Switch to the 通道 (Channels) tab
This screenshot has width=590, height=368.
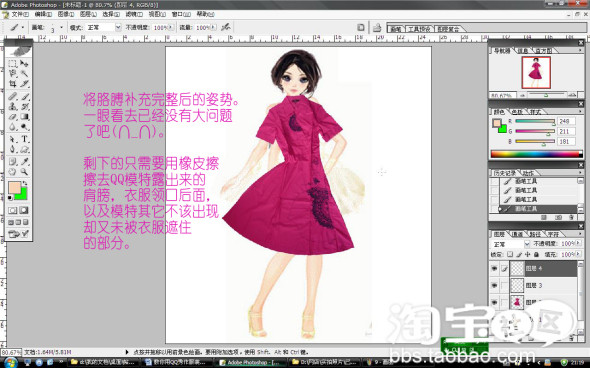click(517, 234)
